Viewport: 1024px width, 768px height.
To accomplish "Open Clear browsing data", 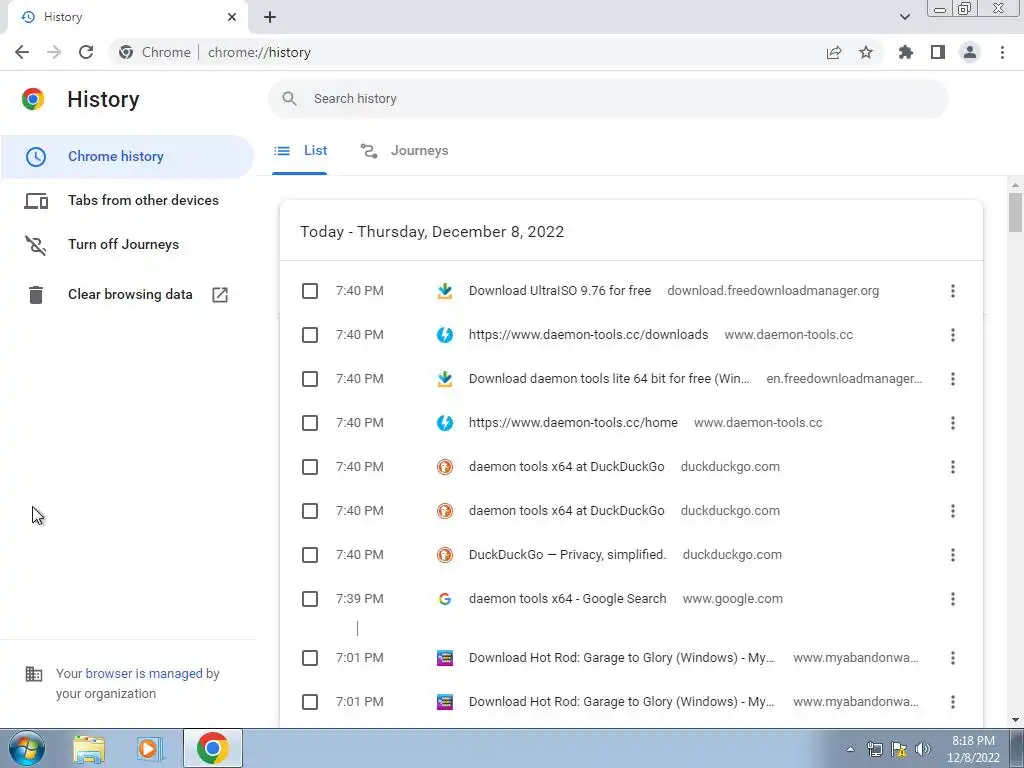I will [127, 295].
